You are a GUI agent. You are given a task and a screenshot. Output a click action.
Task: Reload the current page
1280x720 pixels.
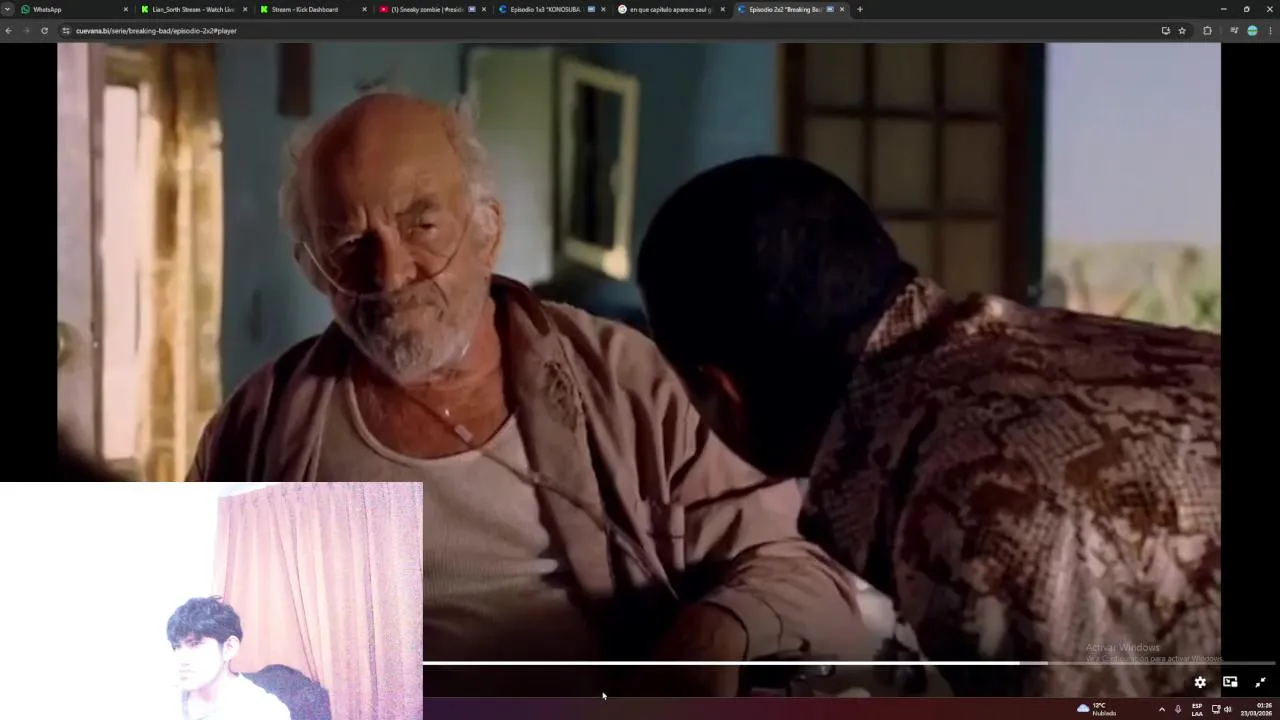point(44,31)
